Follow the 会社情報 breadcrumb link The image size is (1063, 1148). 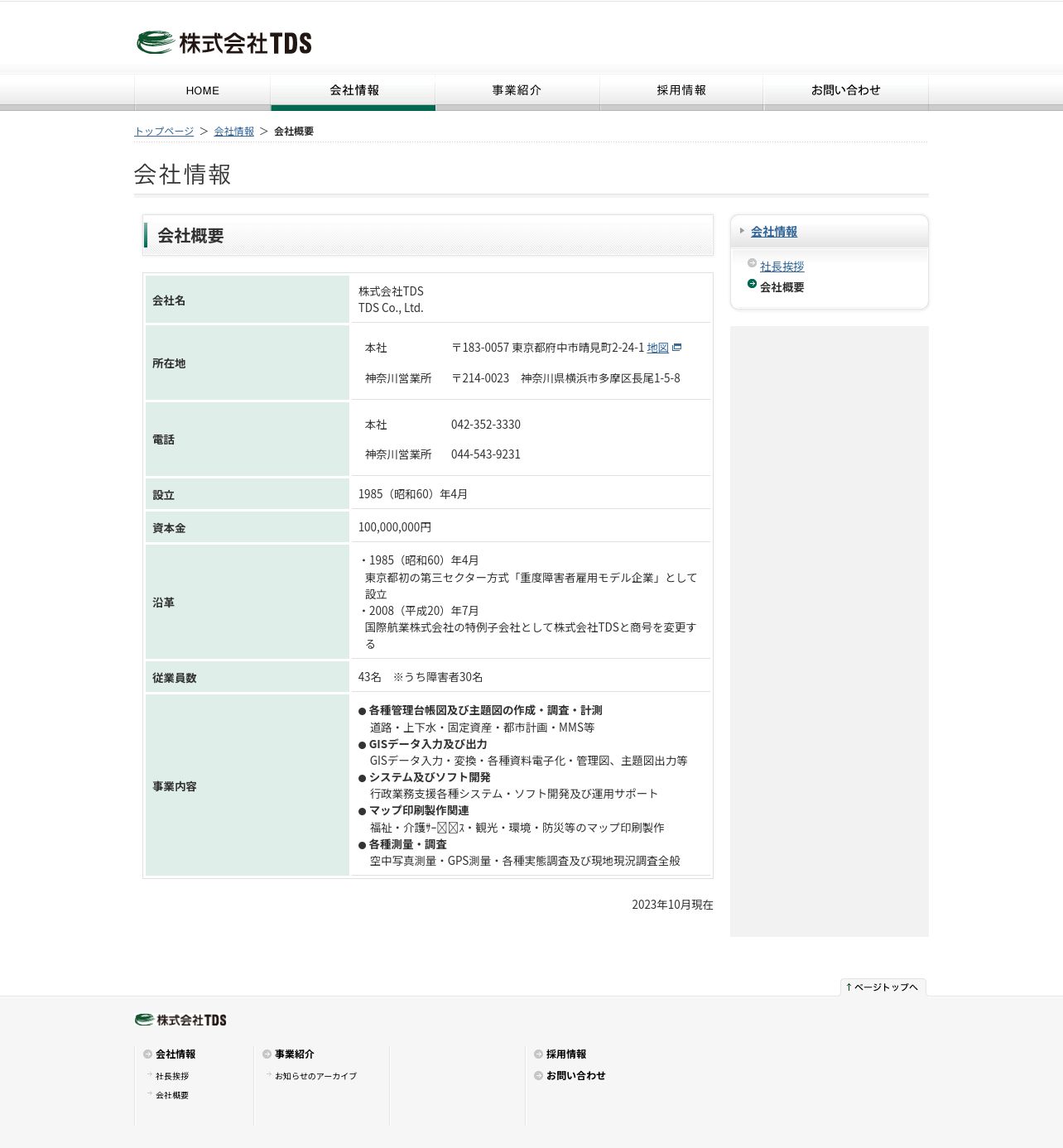point(234,132)
